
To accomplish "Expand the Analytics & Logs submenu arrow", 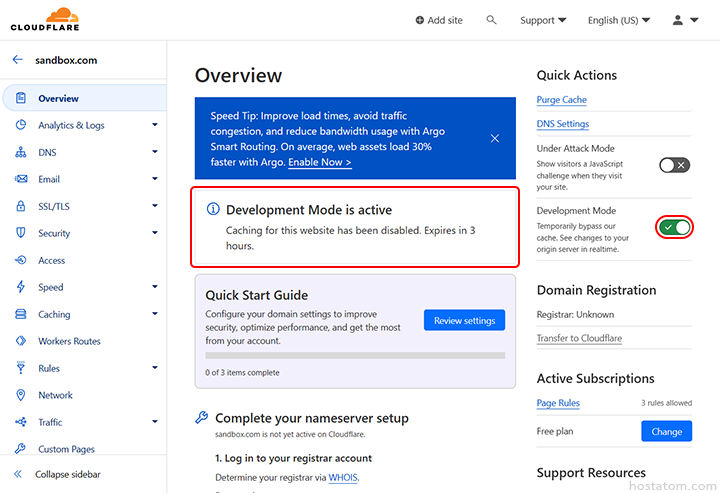I will (x=154, y=126).
